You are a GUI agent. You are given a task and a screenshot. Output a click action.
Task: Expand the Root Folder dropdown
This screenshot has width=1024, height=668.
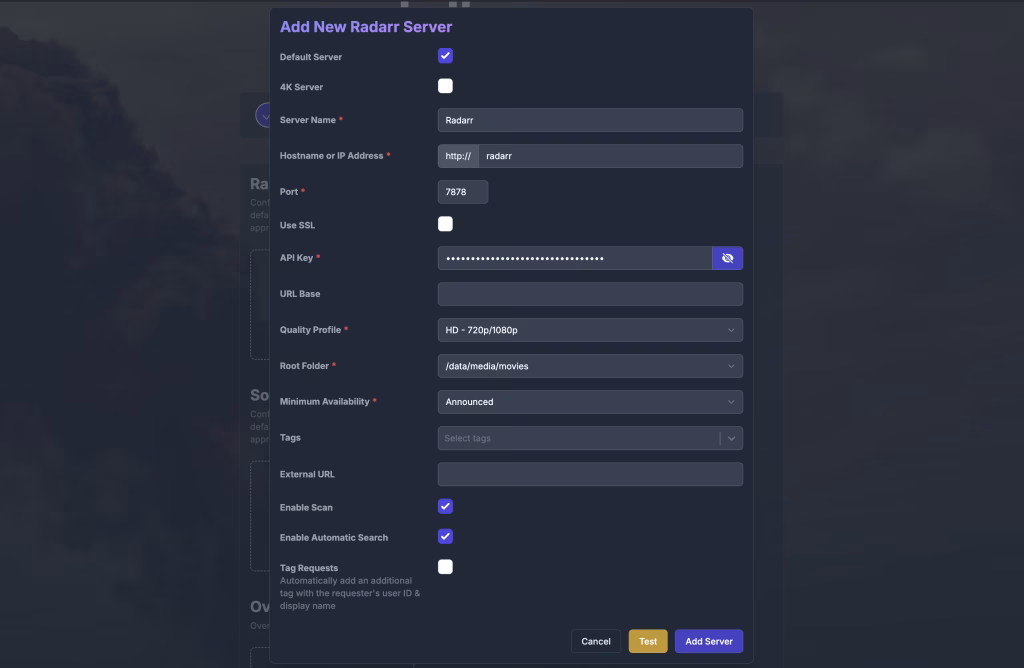(590, 366)
